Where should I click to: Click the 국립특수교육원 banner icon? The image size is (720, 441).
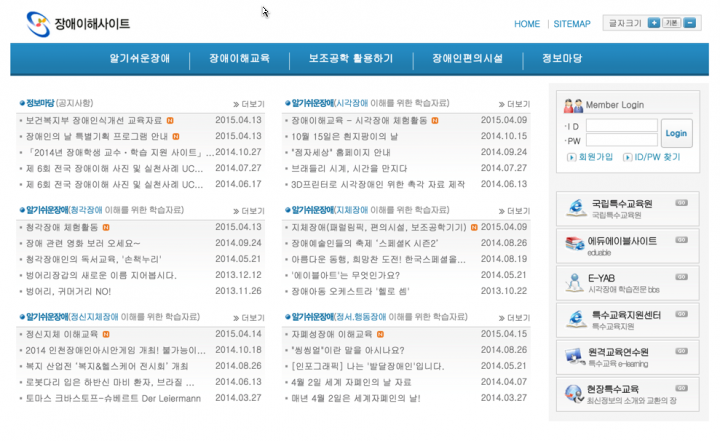click(x=576, y=208)
